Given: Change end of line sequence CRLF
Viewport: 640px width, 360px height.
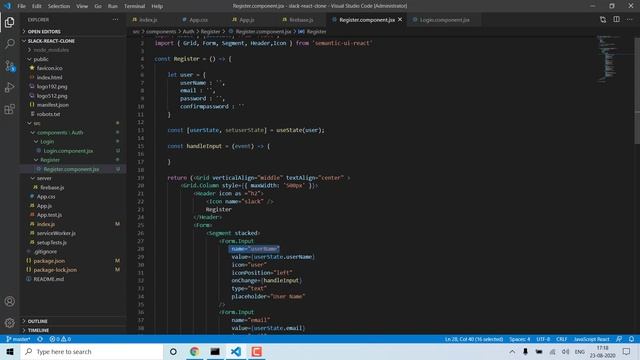Looking at the screenshot, I should [x=562, y=339].
